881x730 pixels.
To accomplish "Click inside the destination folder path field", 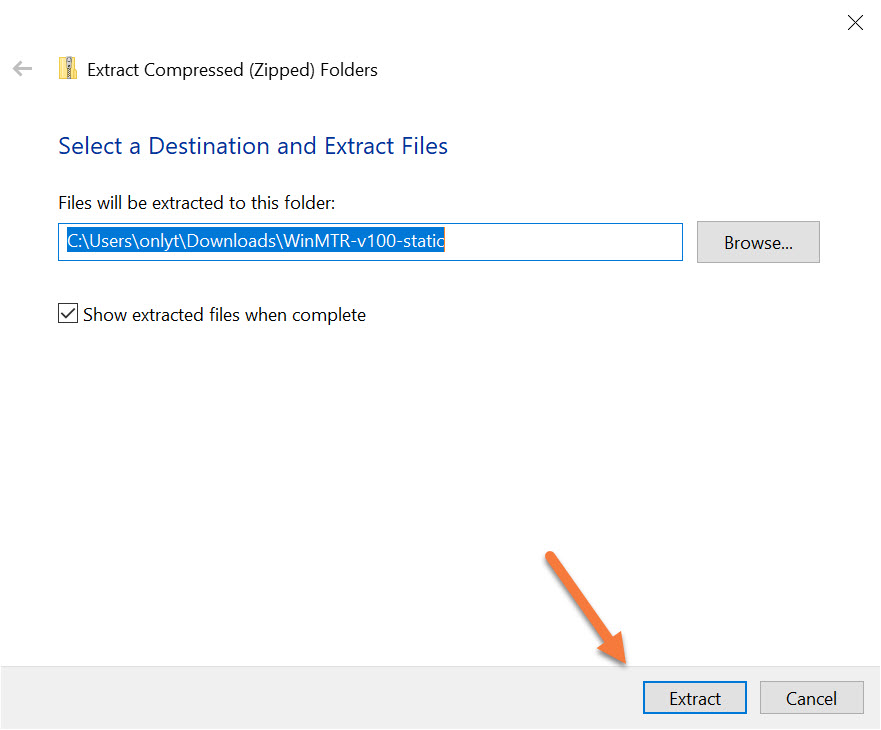I will (370, 242).
